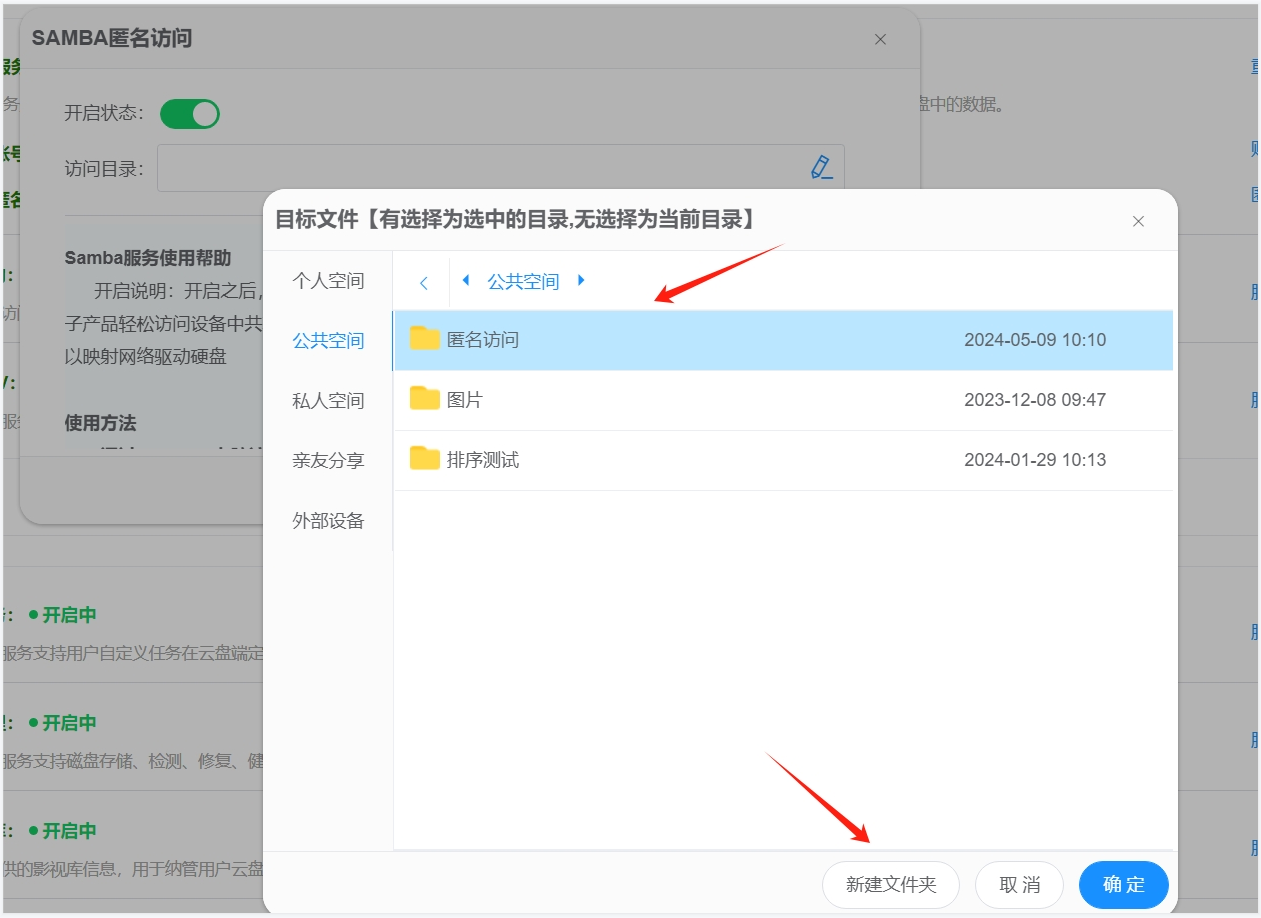Select the 排序测试 folder name
The height and width of the screenshot is (918, 1261).
(x=483, y=460)
